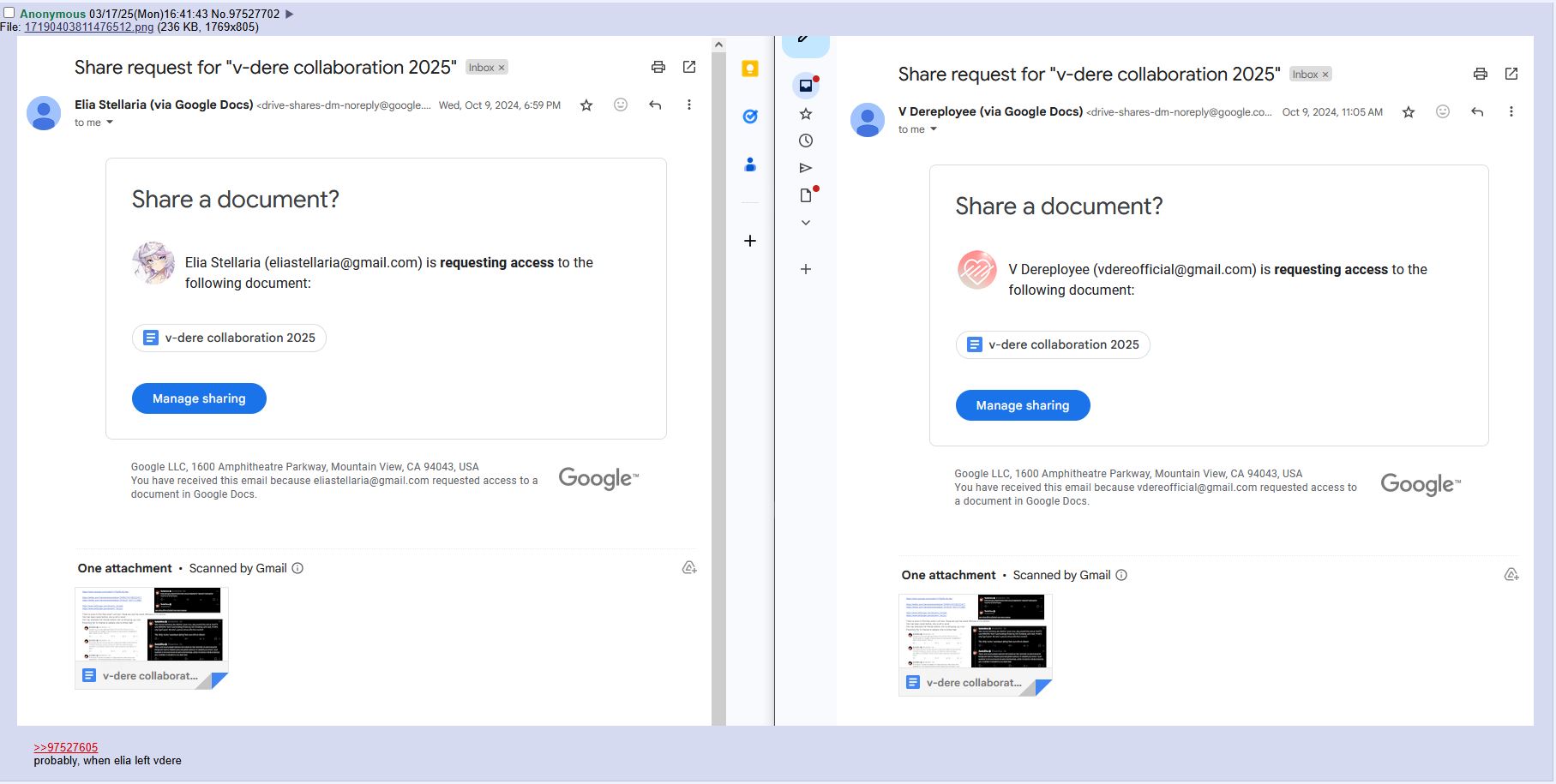The width and height of the screenshot is (1556, 784).
Task: Open V Dereployee email in new window
Action: [1511, 74]
